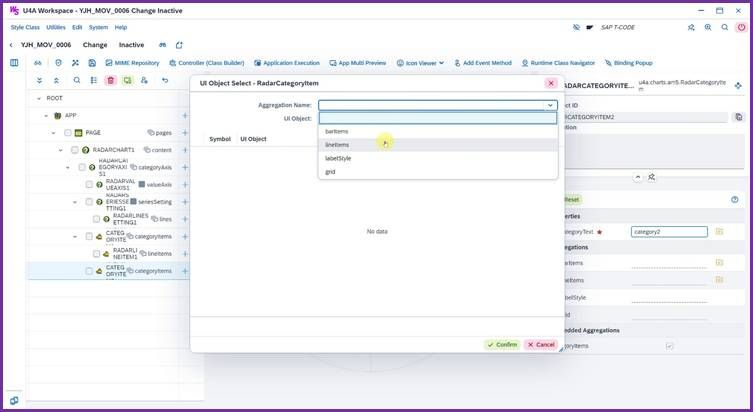Screen dimensions: 753x412
Task: Click the glasses icon in the main toolbar
Action: point(38,63)
